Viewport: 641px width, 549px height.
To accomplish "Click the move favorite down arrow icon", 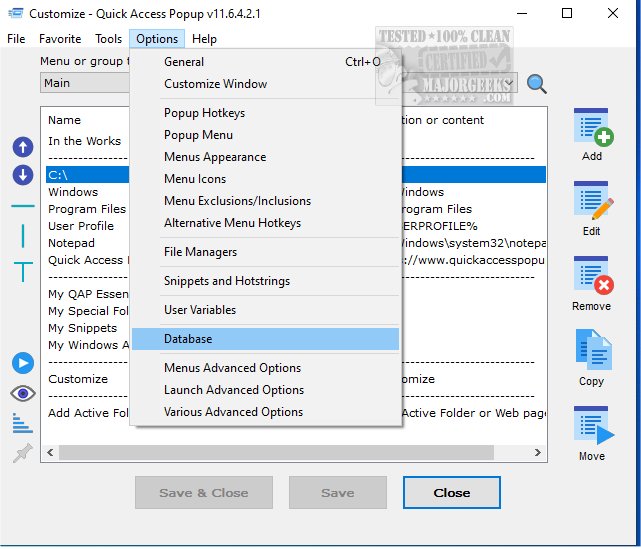I will pyautogui.click(x=23, y=175).
